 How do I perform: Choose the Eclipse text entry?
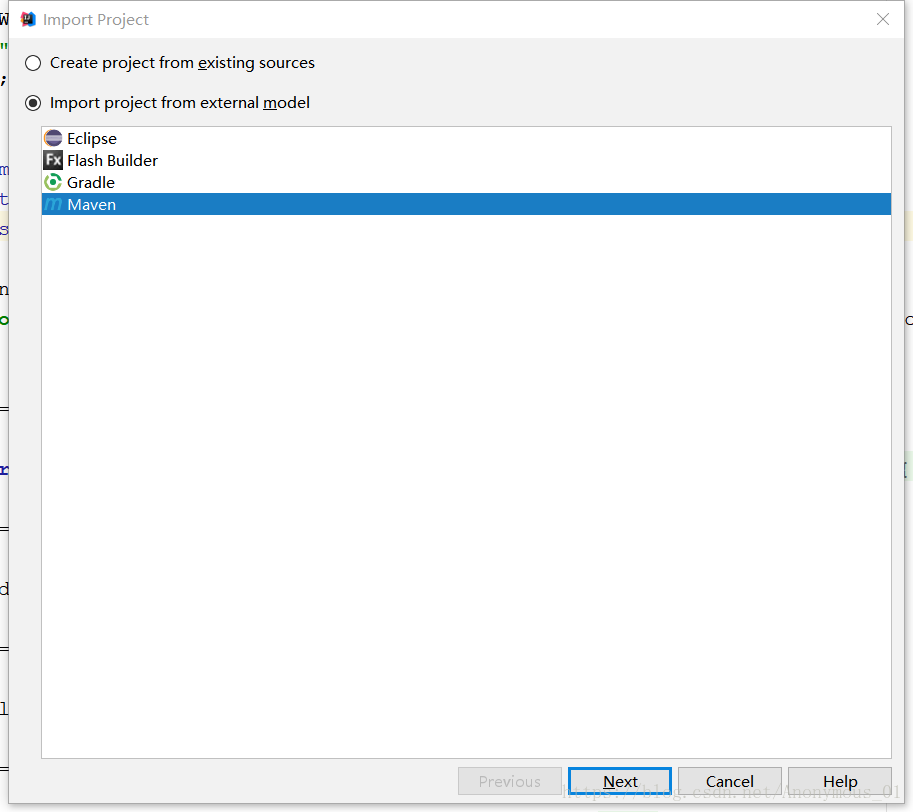pos(91,139)
